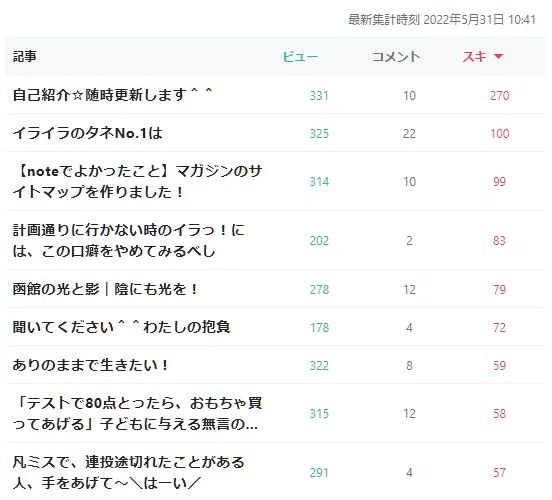Click the 270 スキ count

[x=500, y=95]
